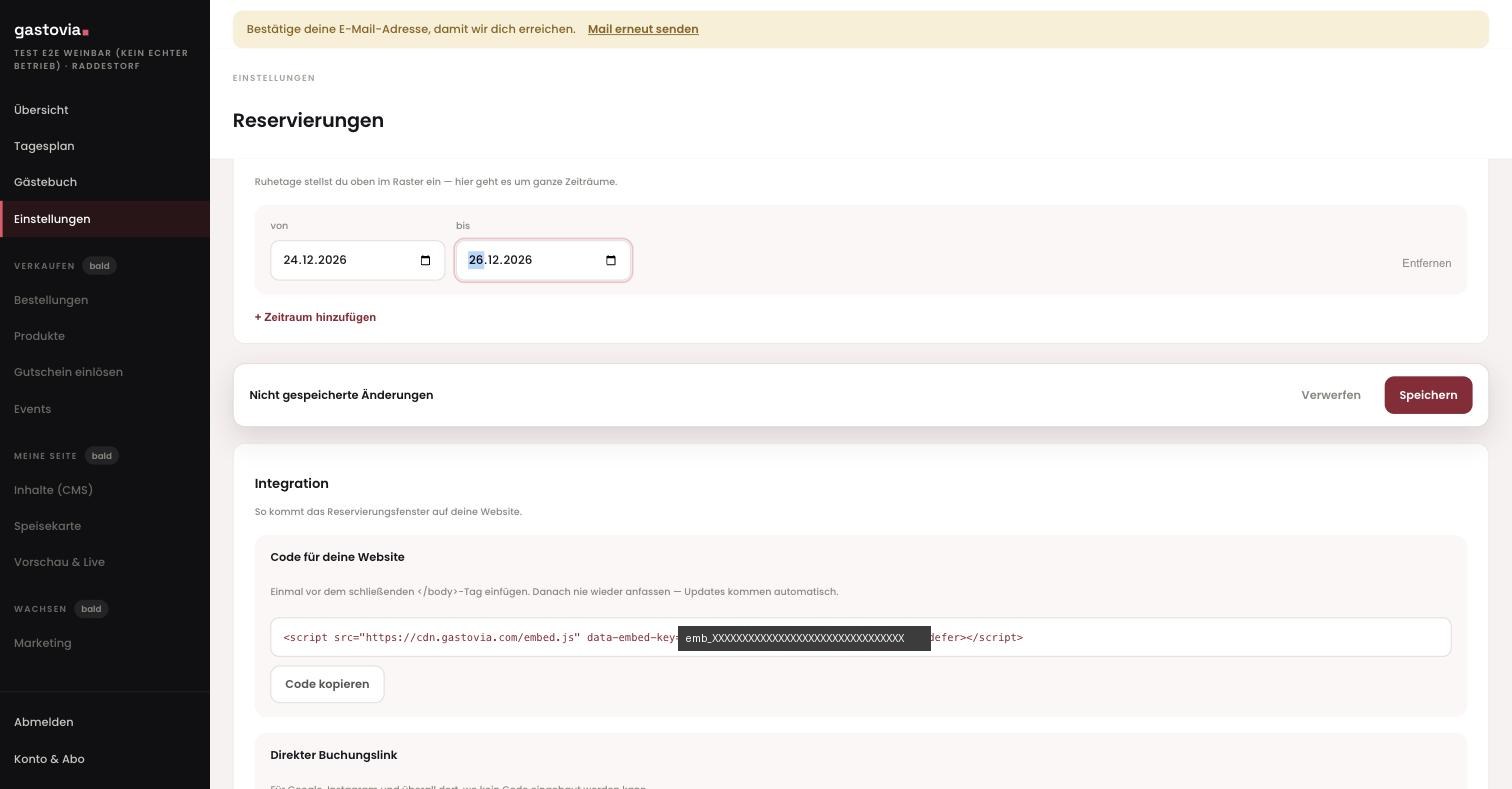Click the 'bald' badge next to Wachsen
1512x789 pixels.
click(91, 609)
